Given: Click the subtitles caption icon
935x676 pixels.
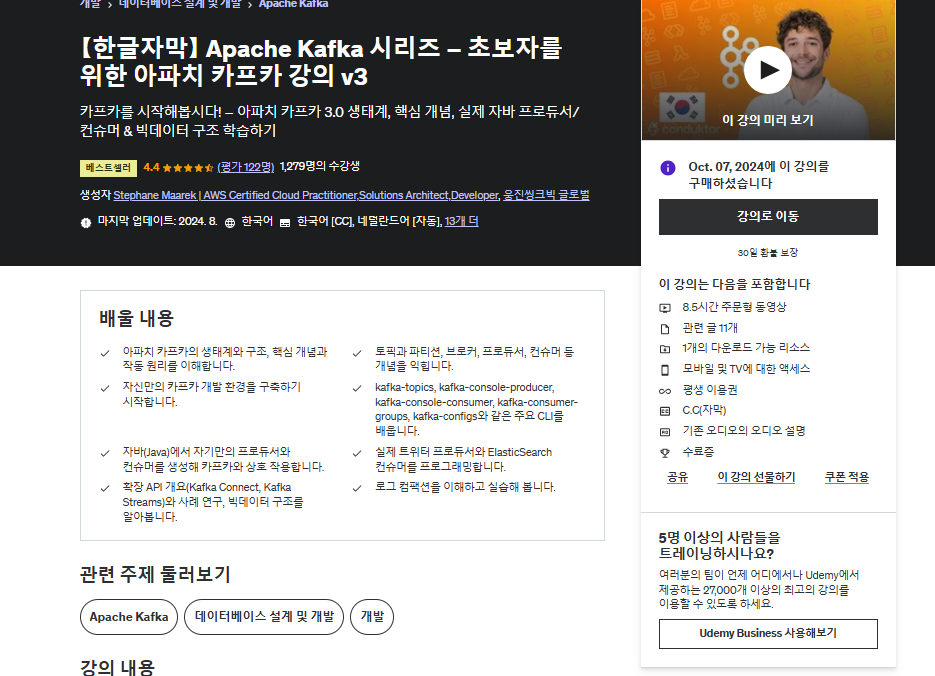Looking at the screenshot, I should coord(285,222).
